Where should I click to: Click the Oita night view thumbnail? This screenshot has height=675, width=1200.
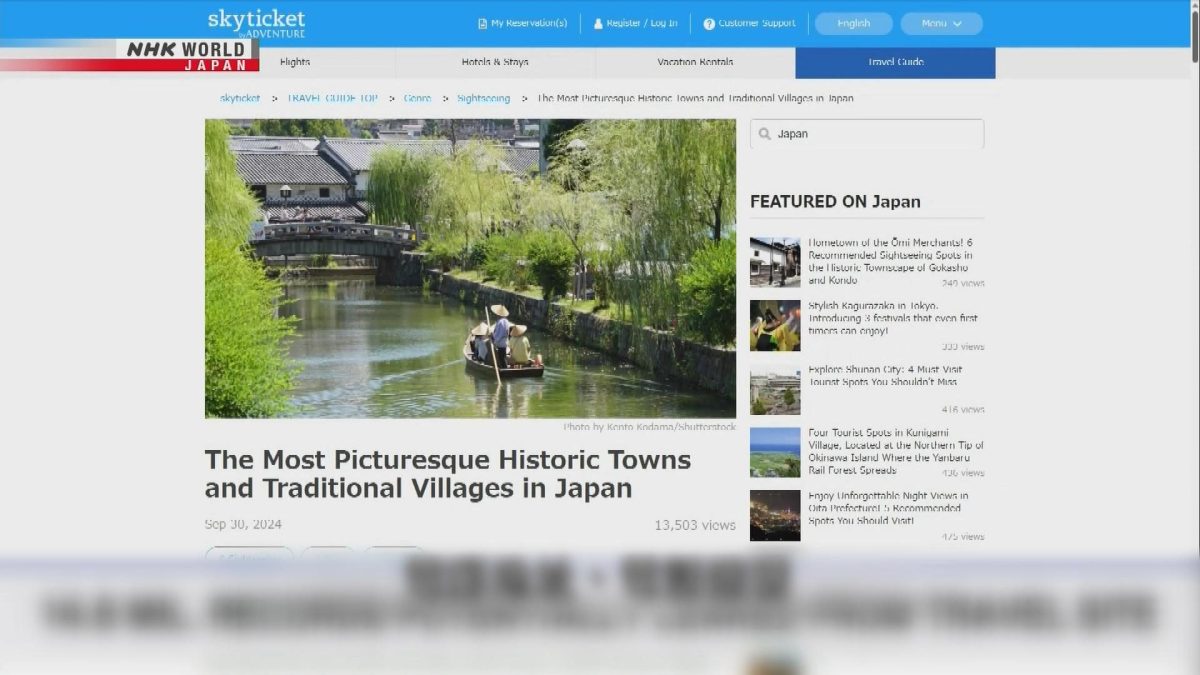775,515
